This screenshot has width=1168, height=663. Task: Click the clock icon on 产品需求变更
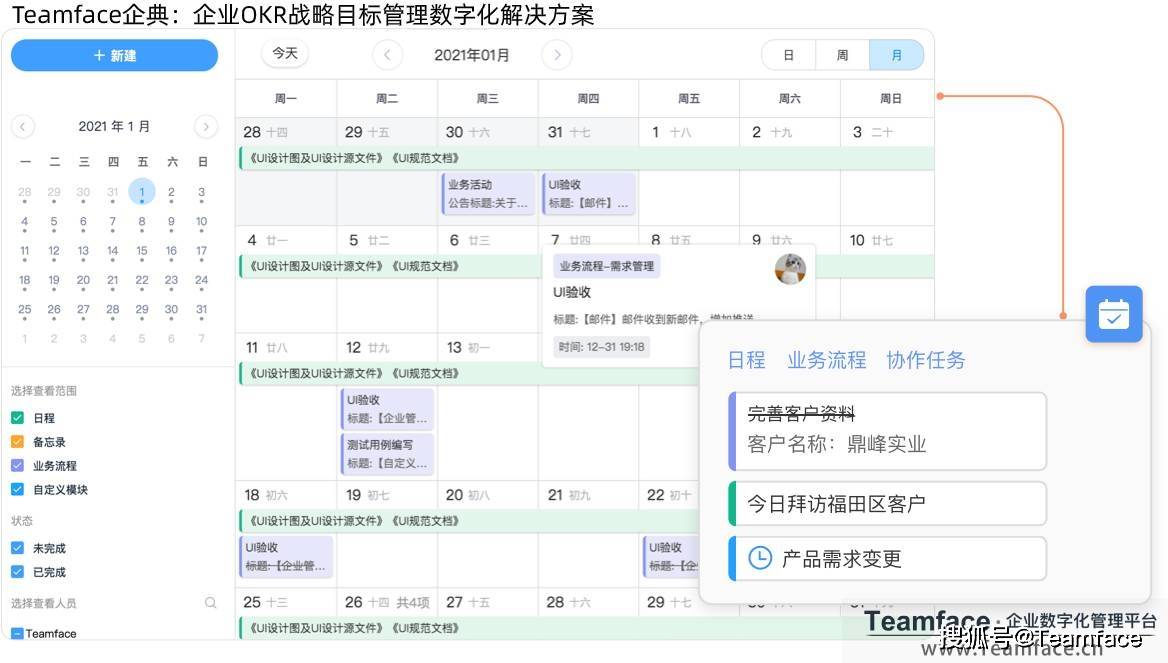[760, 558]
